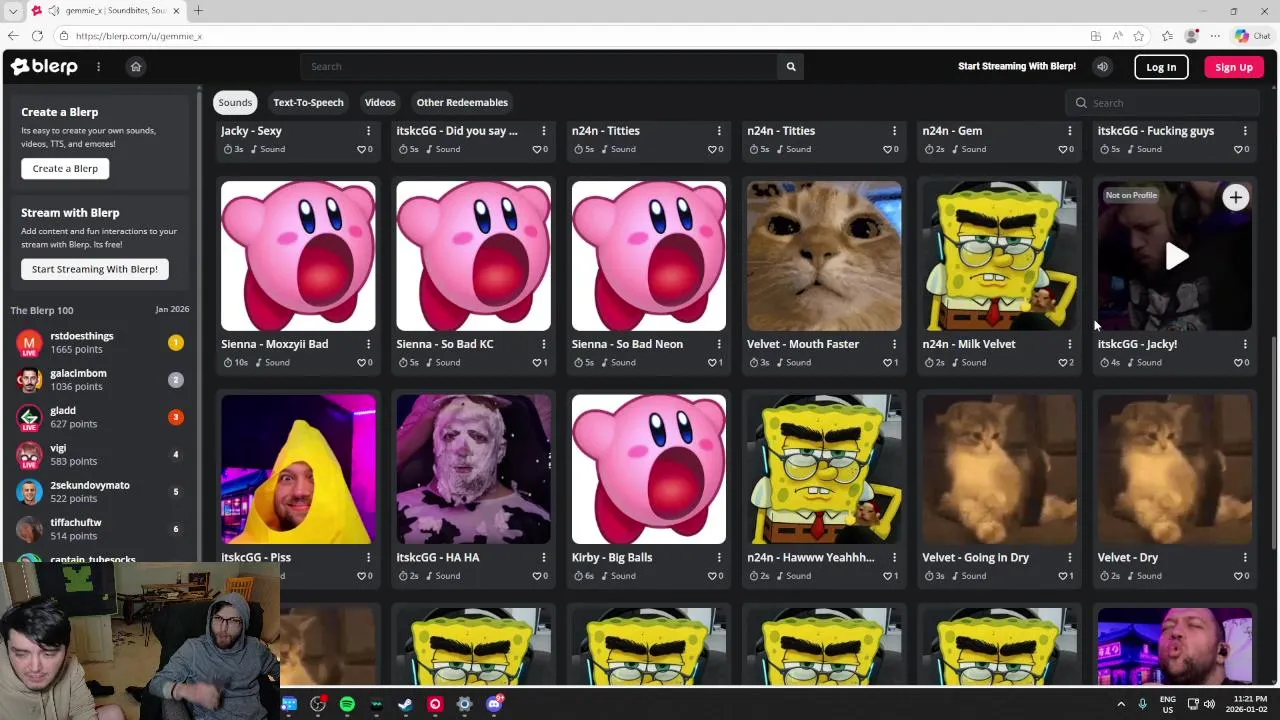Focus the top center Search field

539,66
